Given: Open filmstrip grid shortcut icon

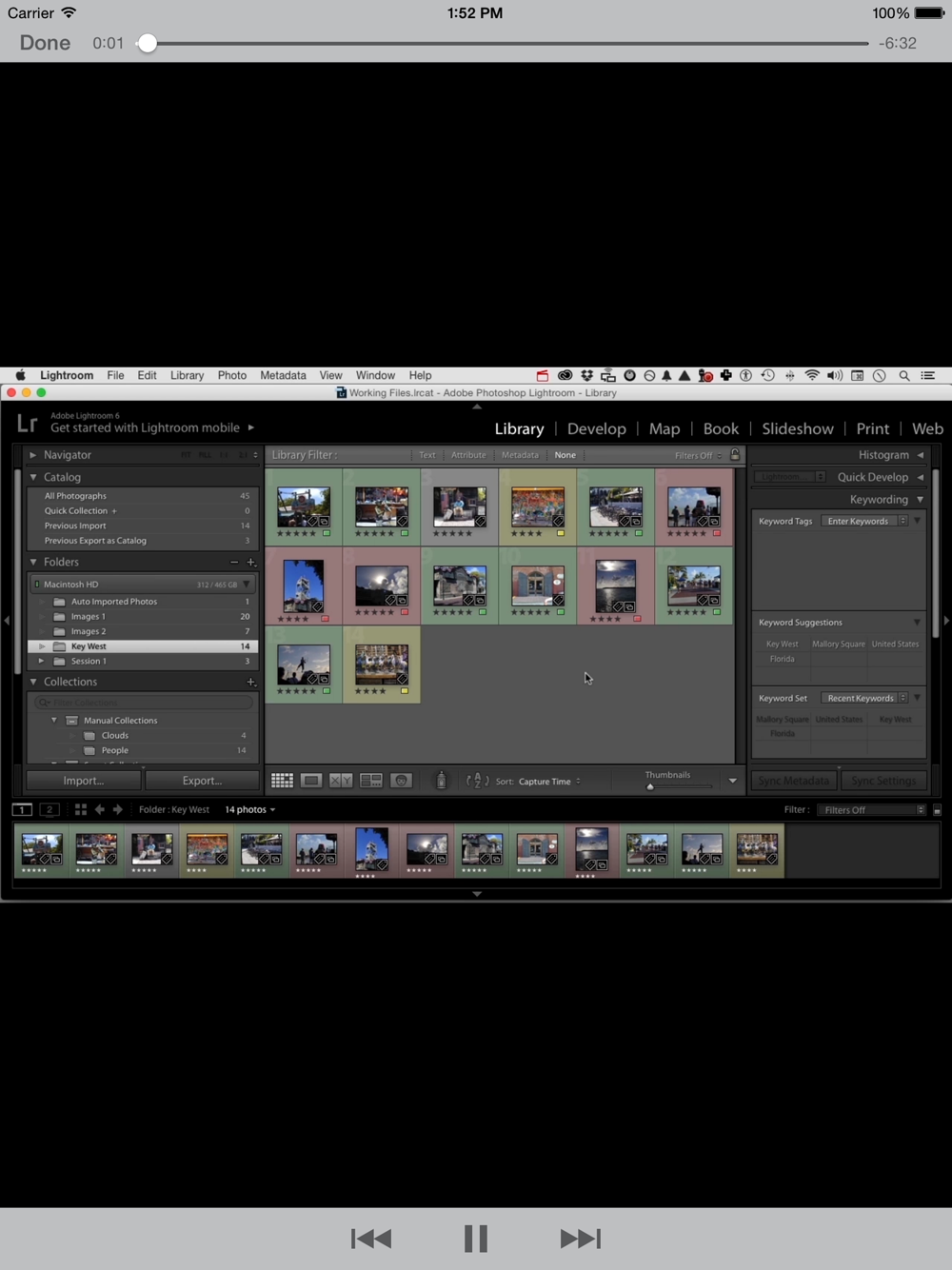Looking at the screenshot, I should [x=81, y=809].
